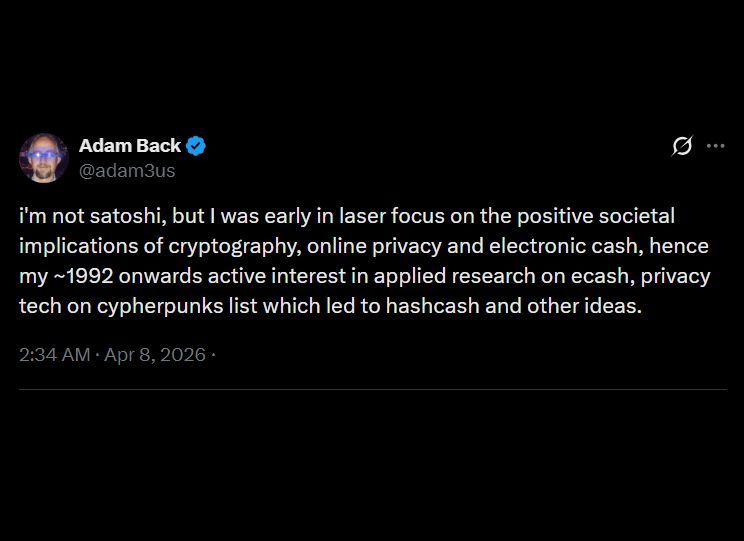The width and height of the screenshot is (744, 541).
Task: Click the blue verified checkmark badge
Action: [196, 146]
